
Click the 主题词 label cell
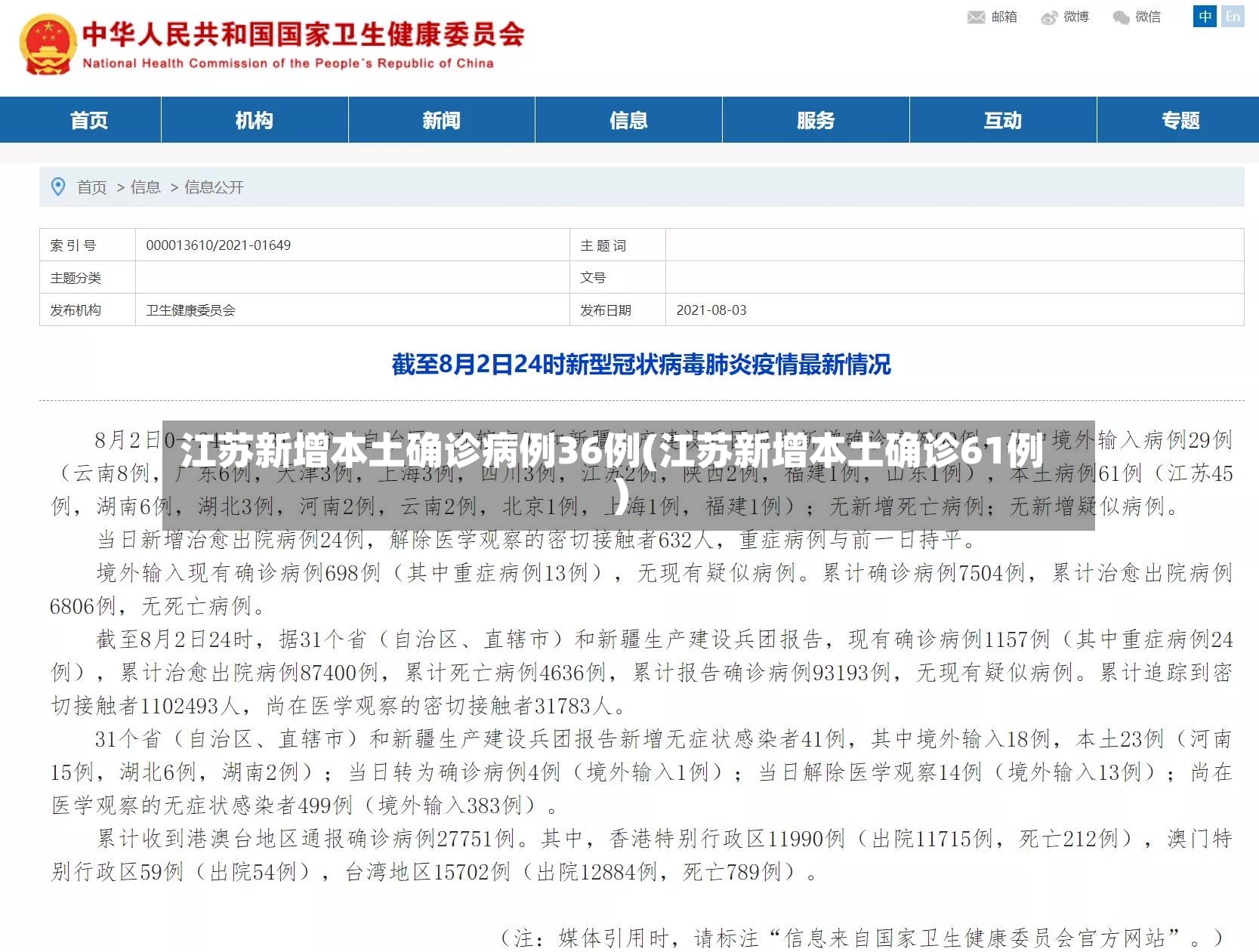(x=618, y=245)
